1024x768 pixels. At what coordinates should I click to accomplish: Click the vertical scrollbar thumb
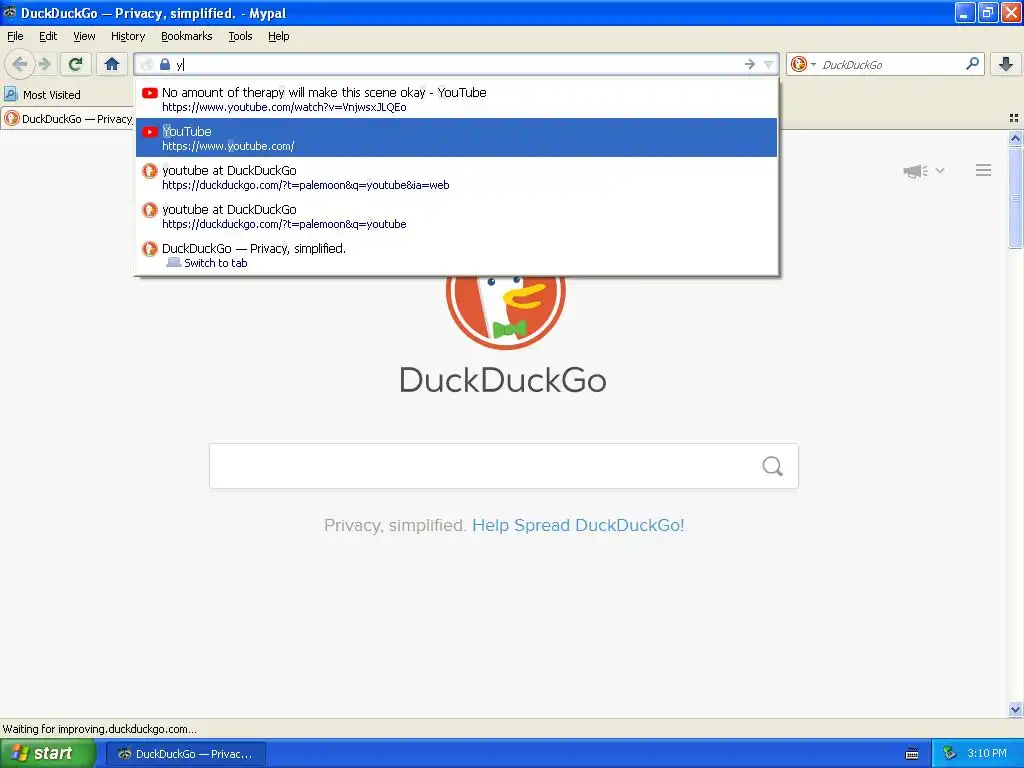click(x=1015, y=198)
